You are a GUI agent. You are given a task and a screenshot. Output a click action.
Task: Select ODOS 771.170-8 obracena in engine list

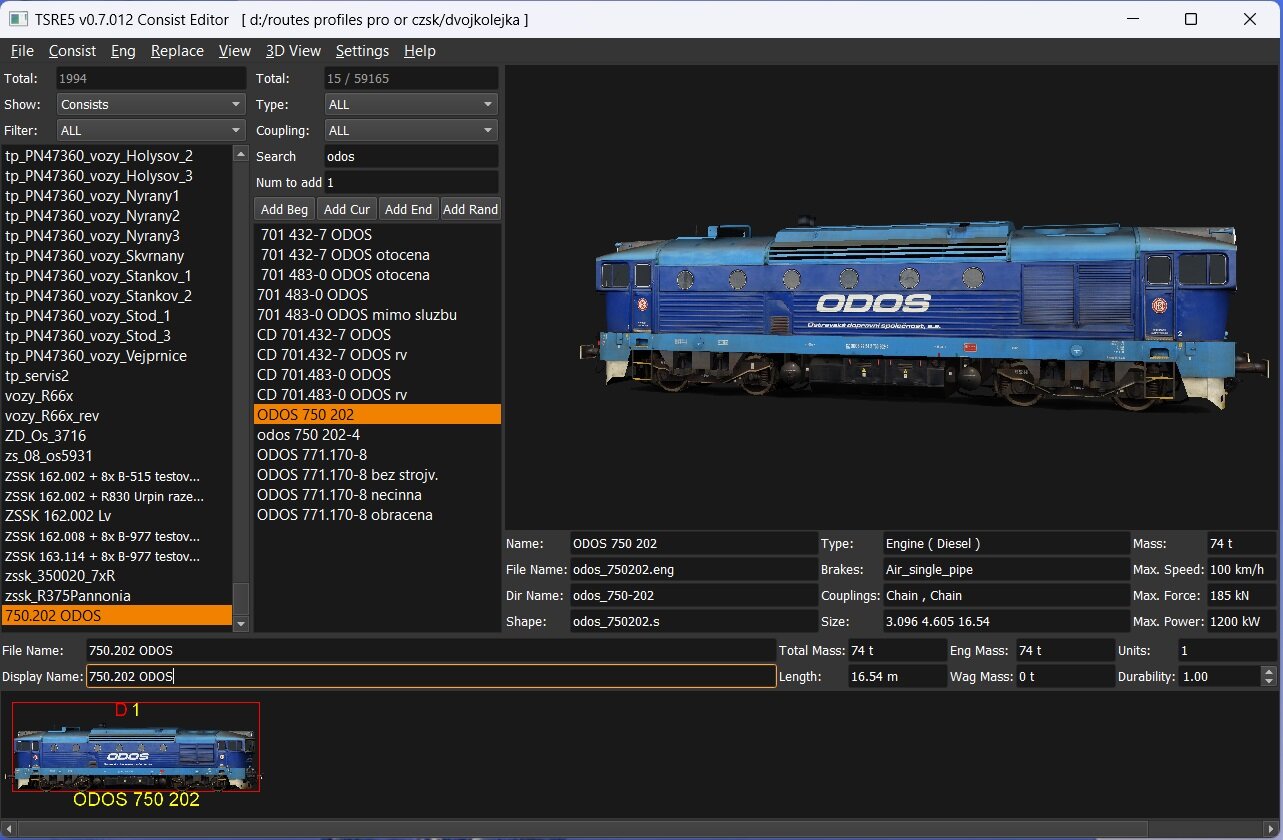click(345, 515)
